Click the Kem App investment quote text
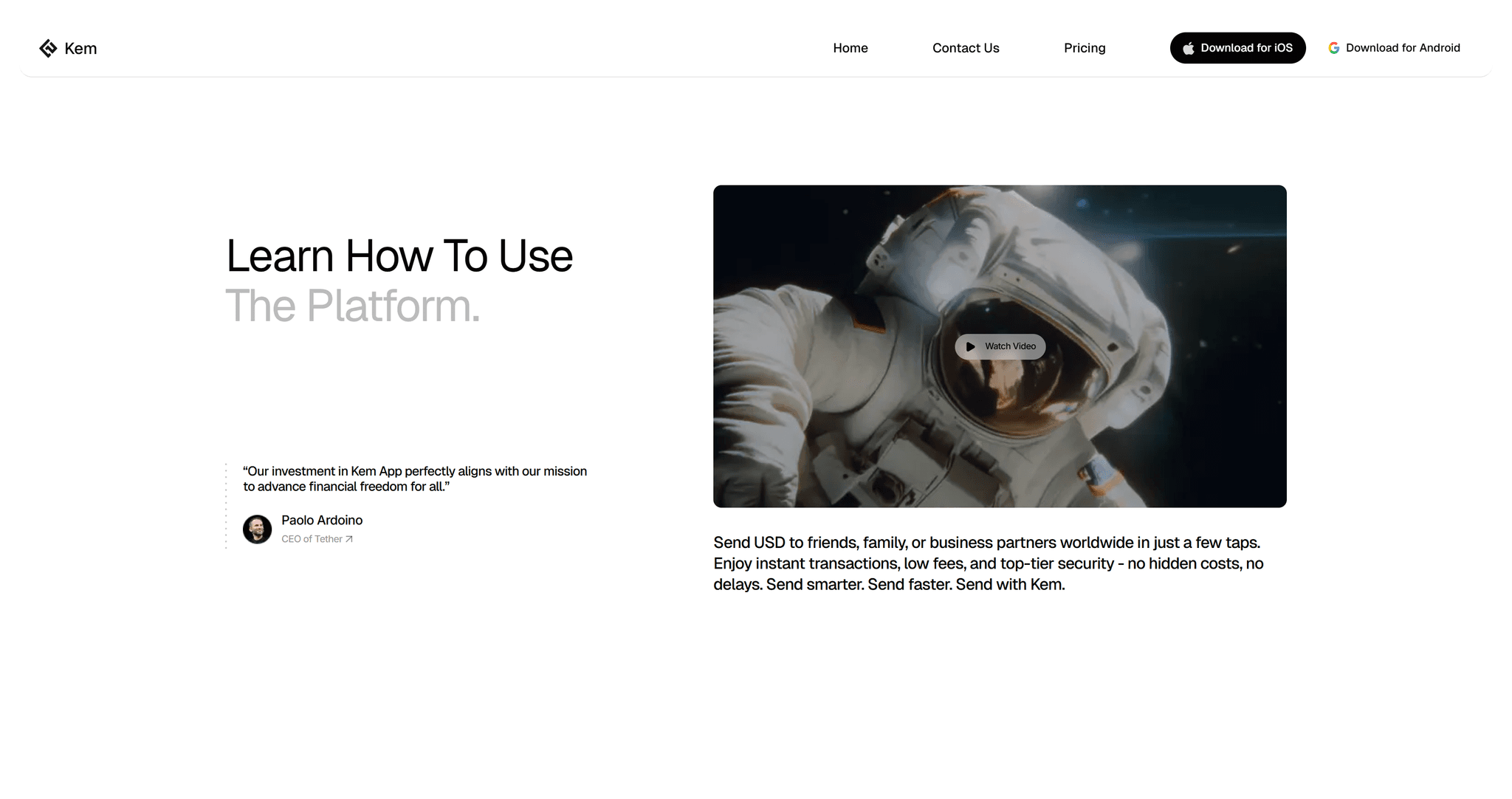This screenshot has height=799, width=1512. click(414, 479)
